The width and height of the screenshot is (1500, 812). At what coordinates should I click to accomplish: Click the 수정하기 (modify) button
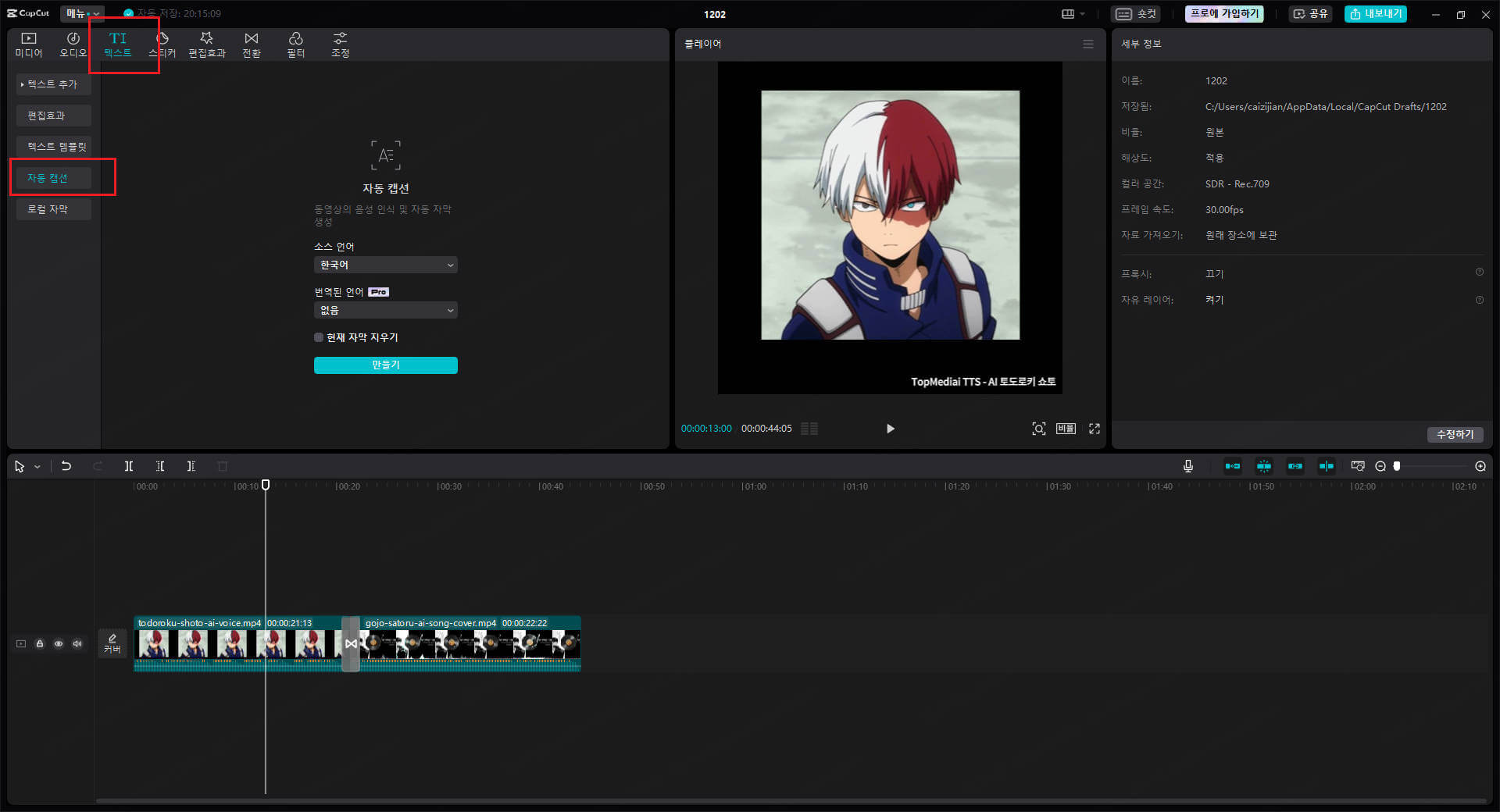point(1455,434)
